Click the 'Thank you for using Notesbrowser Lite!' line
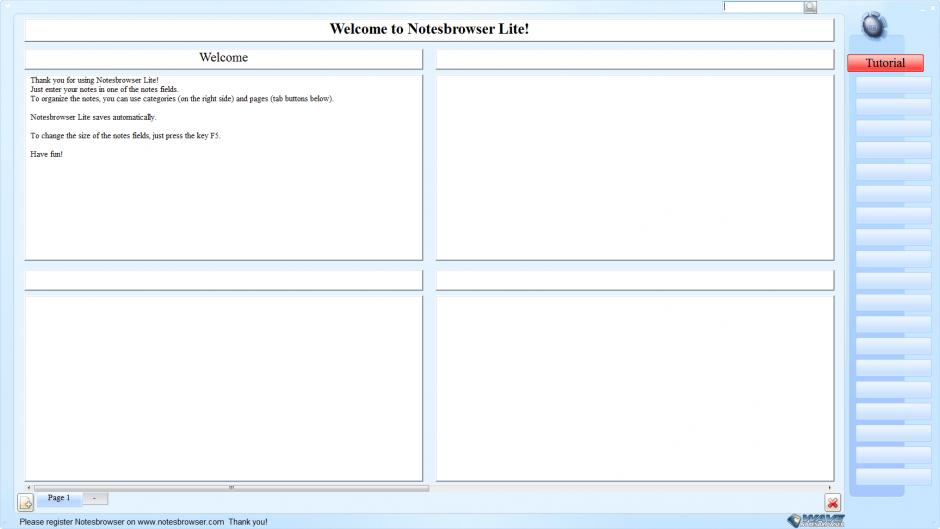 pos(94,80)
